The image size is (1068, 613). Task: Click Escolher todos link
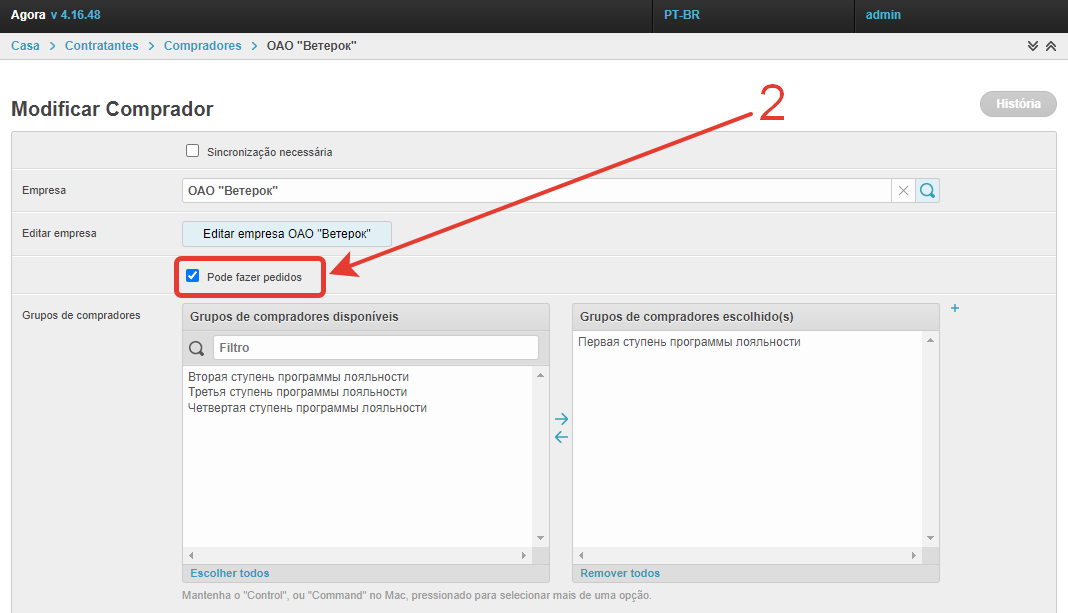pyautogui.click(x=230, y=573)
